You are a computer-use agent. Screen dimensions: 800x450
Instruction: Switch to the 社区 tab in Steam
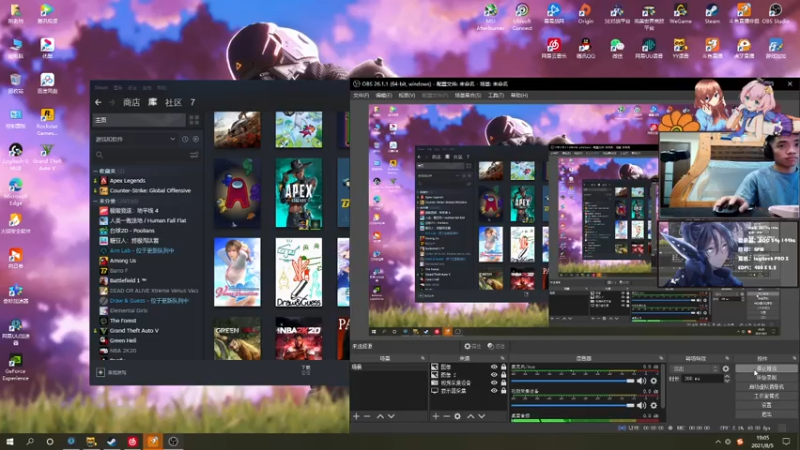[x=173, y=103]
